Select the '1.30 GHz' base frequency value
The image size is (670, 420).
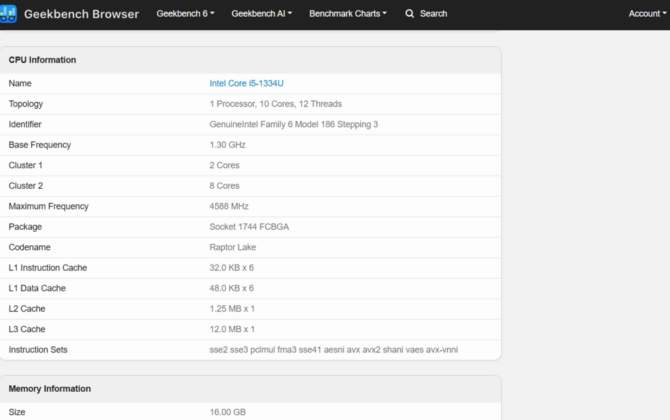[x=227, y=145]
